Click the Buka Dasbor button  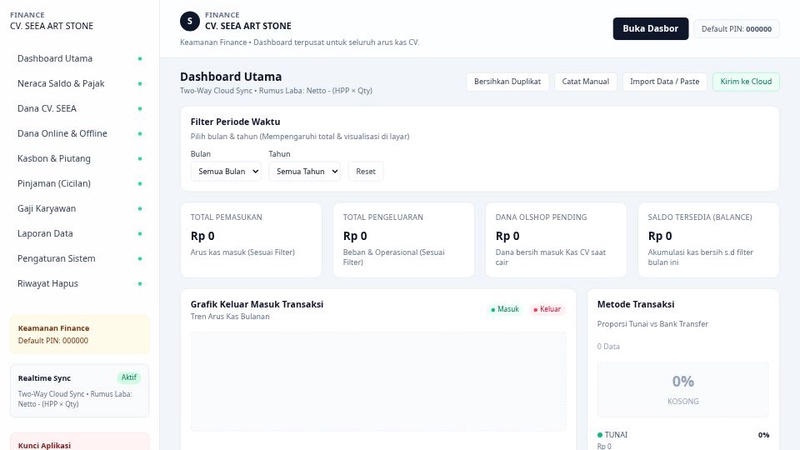click(x=651, y=29)
